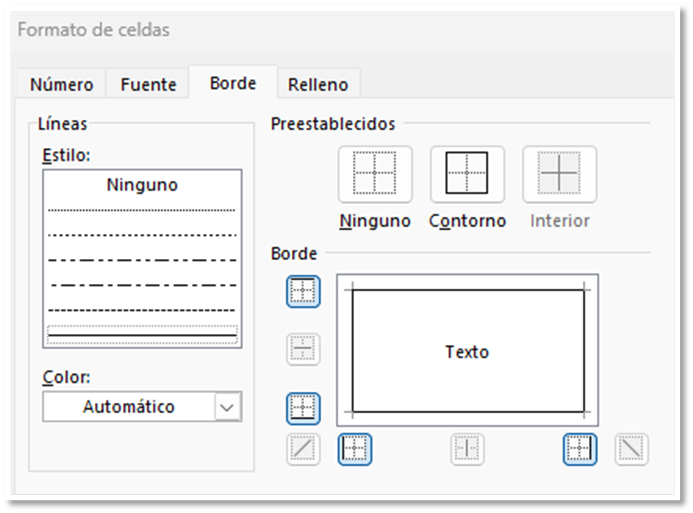Go to the Relleno tab
This screenshot has height=513, width=693.
tap(318, 85)
